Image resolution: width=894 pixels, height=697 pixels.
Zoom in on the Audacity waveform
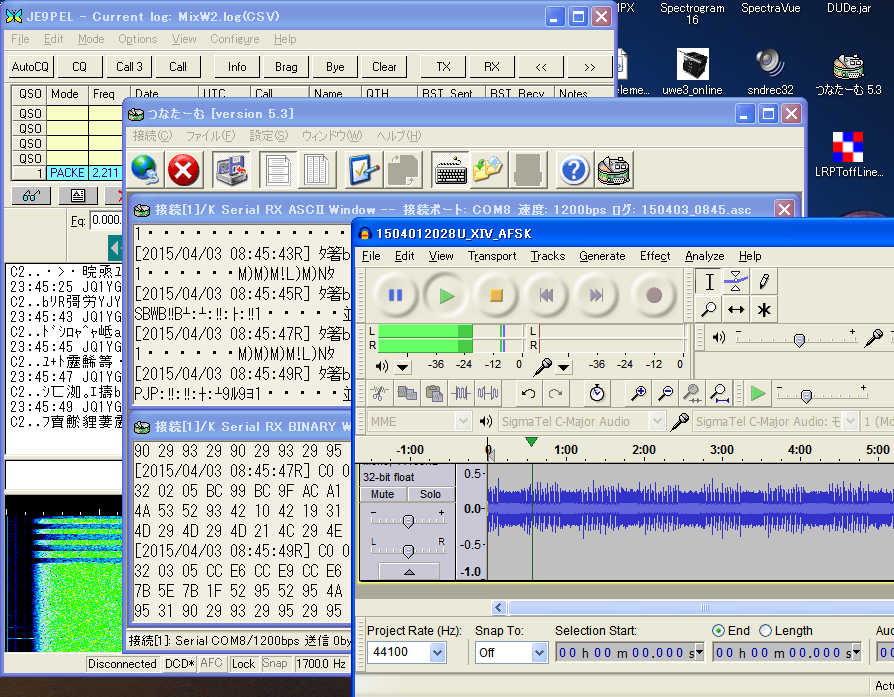pos(638,393)
